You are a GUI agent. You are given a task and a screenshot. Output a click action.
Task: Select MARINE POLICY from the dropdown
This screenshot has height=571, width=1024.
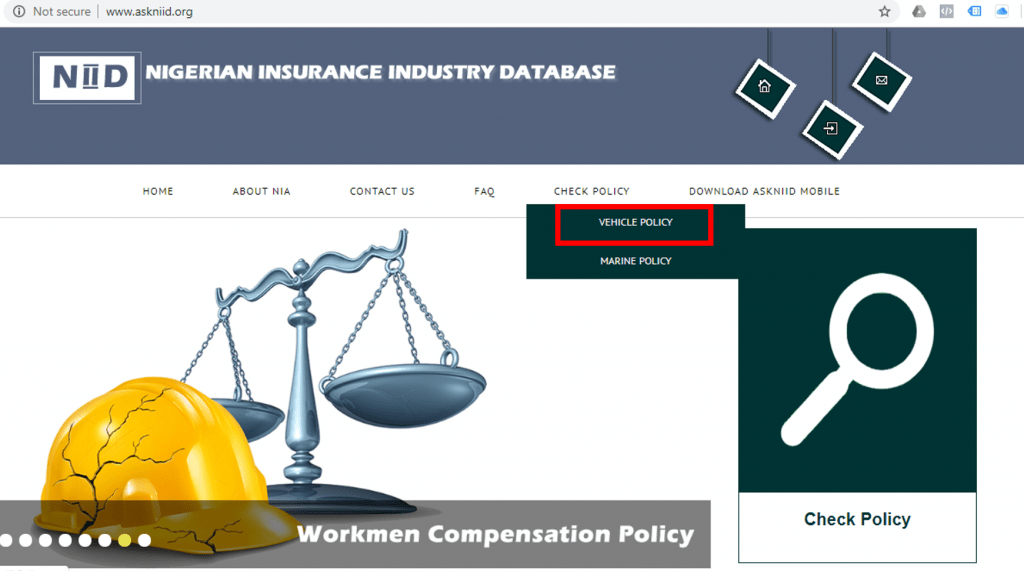coord(635,261)
